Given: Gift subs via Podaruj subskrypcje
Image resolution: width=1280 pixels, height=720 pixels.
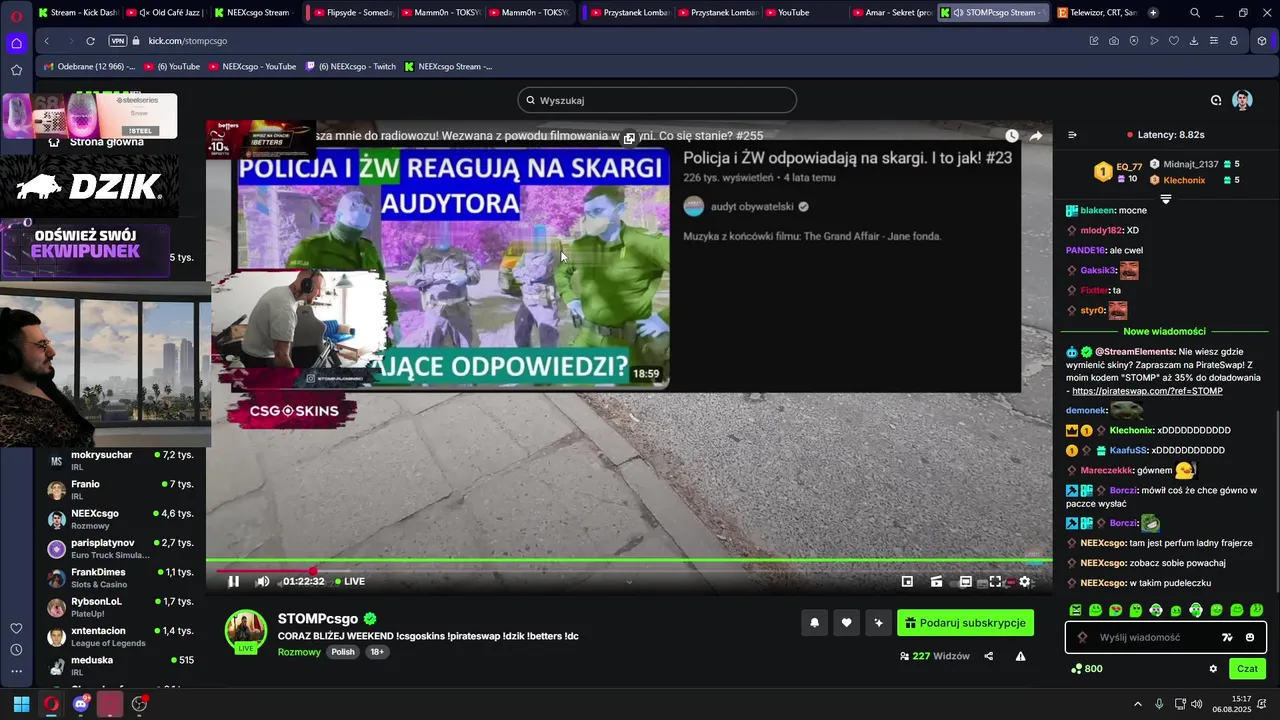Looking at the screenshot, I should (965, 623).
